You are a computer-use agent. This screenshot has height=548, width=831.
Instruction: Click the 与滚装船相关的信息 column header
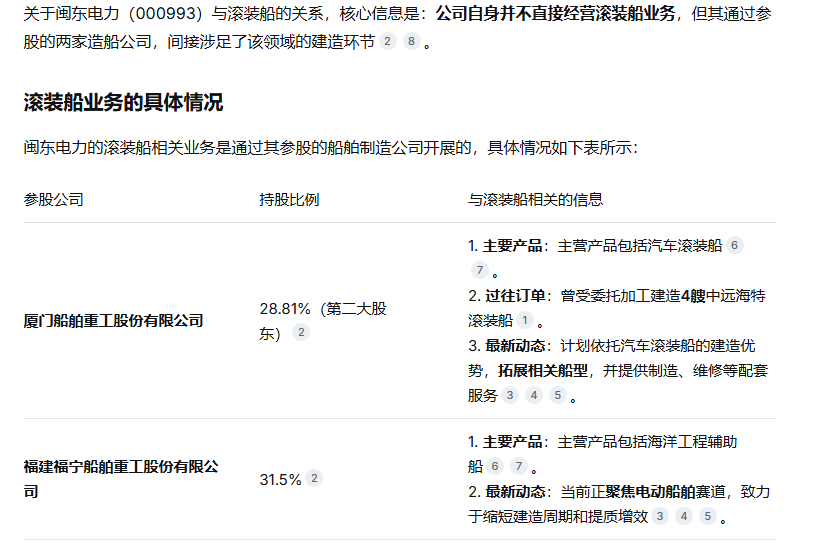536,200
